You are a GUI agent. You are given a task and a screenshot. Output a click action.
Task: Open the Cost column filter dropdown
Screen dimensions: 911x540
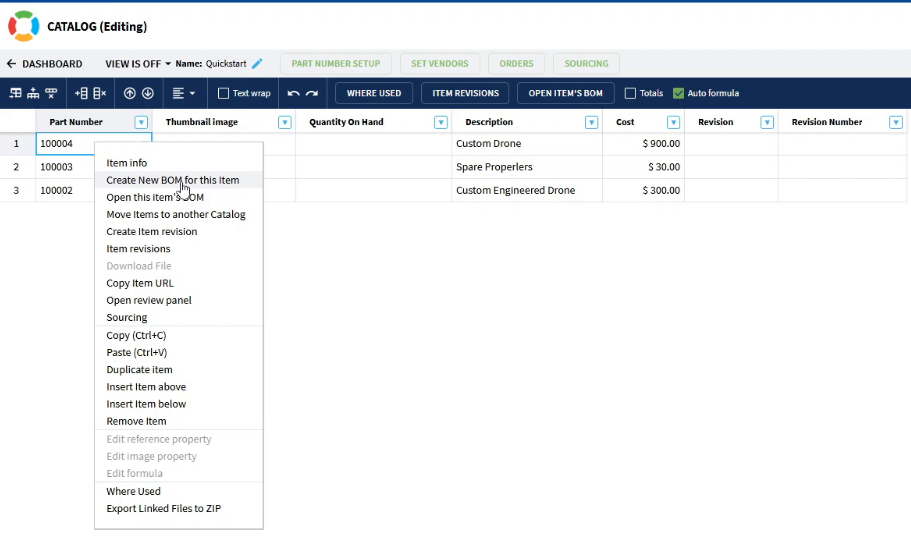[x=673, y=122]
